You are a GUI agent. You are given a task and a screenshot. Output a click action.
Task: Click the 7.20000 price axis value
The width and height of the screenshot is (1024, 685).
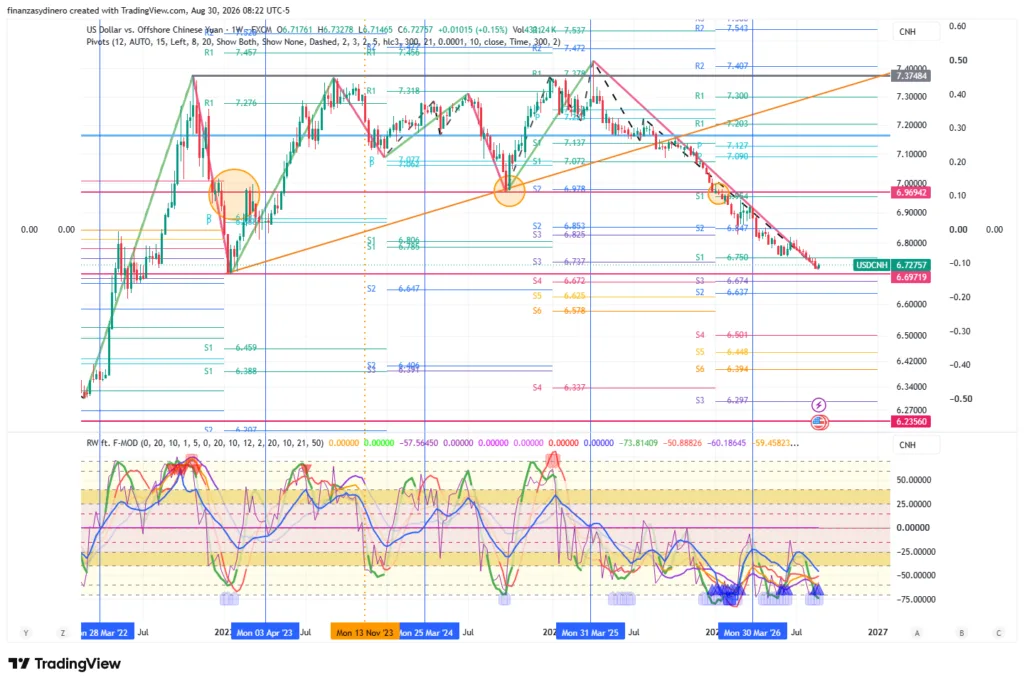point(911,125)
